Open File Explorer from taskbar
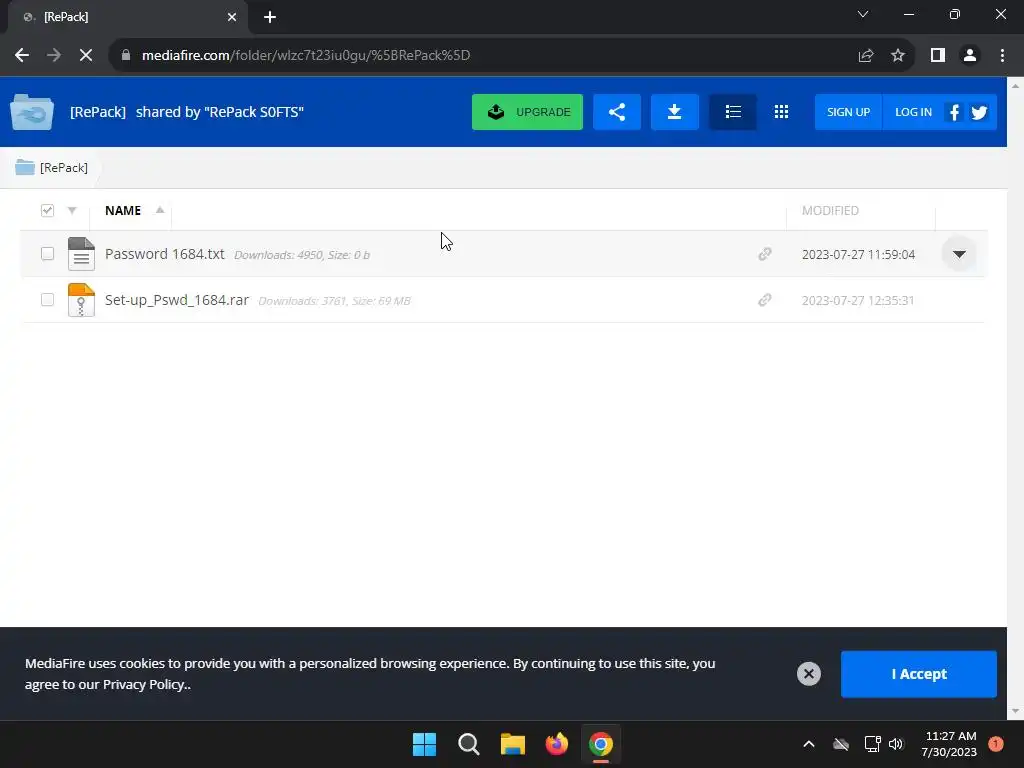Viewport: 1024px width, 768px height. 513,744
